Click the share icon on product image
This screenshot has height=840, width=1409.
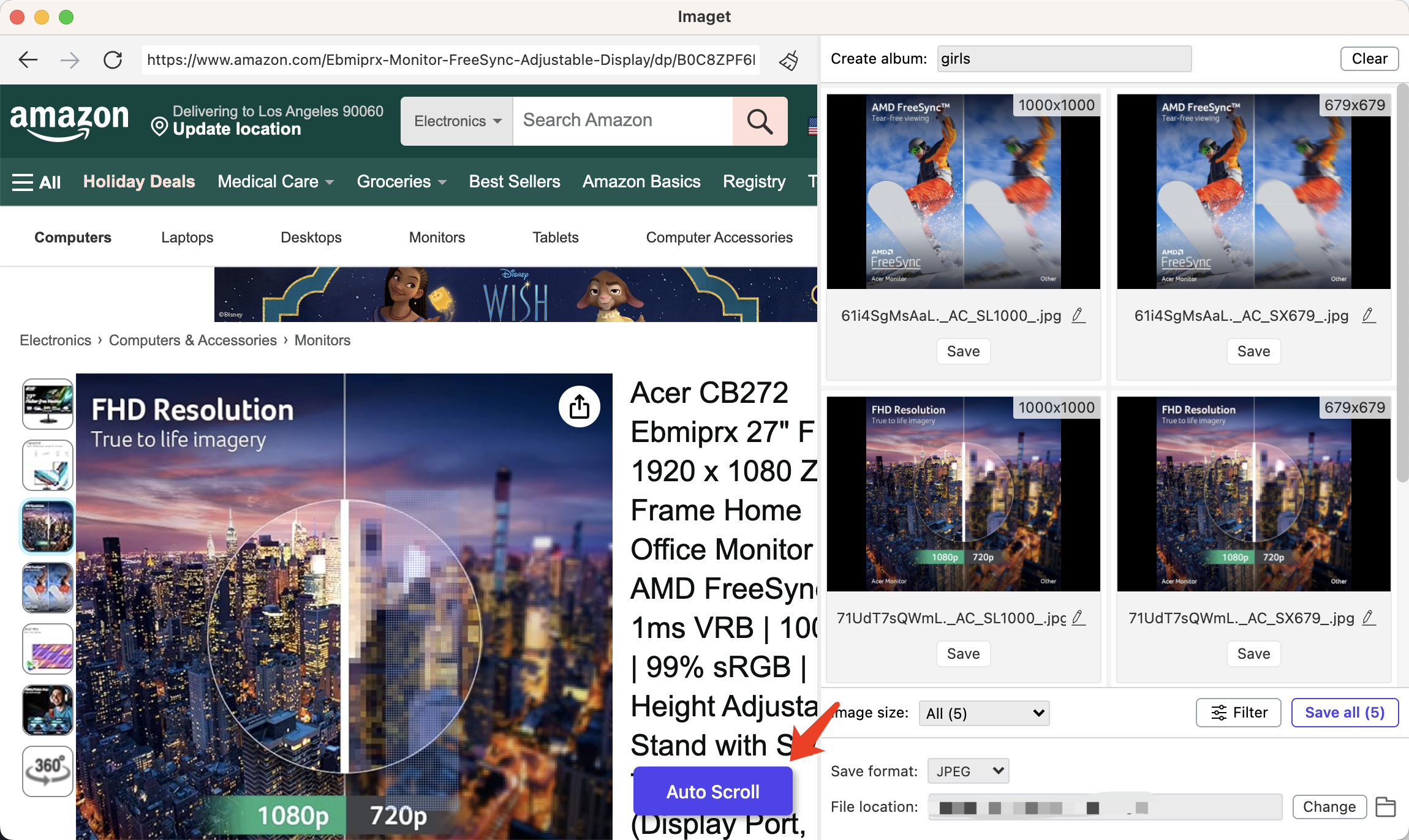pos(579,406)
